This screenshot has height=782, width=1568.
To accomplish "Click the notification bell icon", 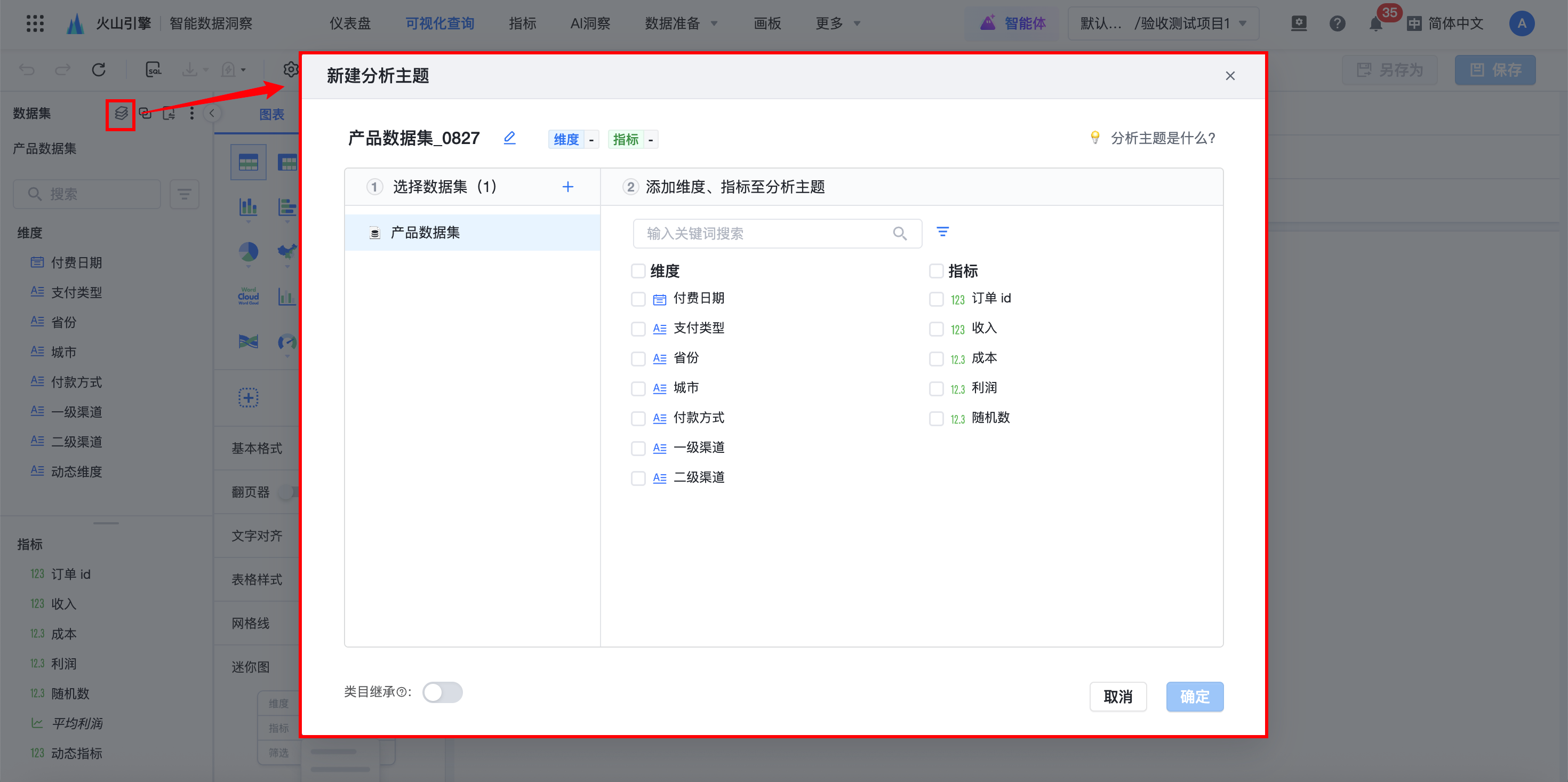I will pyautogui.click(x=1375, y=25).
